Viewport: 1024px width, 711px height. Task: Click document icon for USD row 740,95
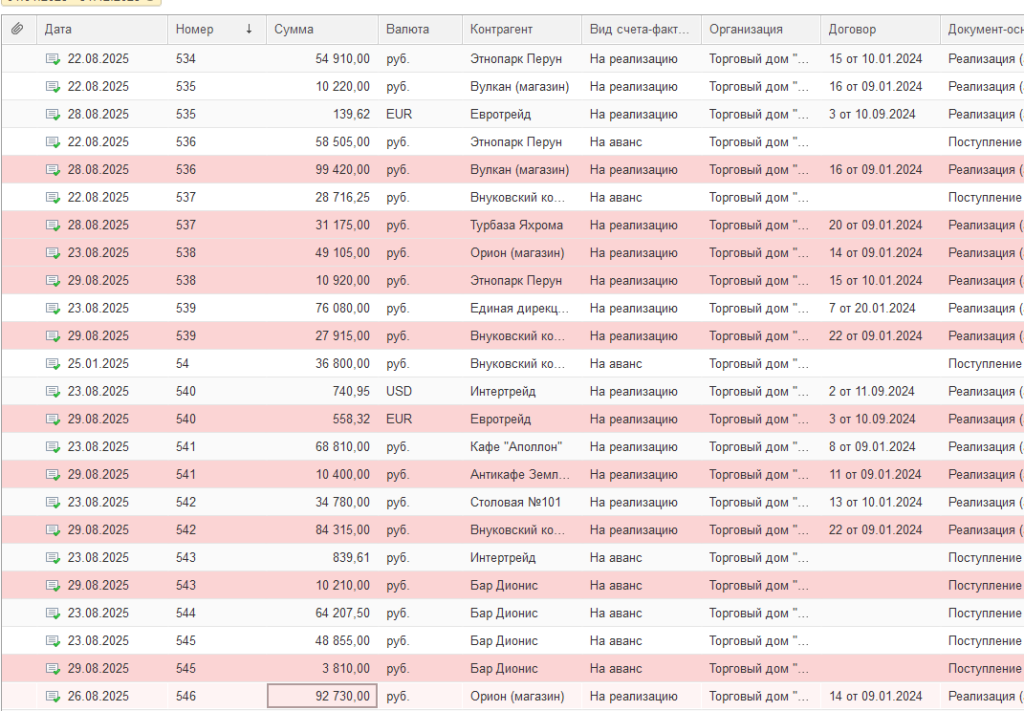[53, 392]
